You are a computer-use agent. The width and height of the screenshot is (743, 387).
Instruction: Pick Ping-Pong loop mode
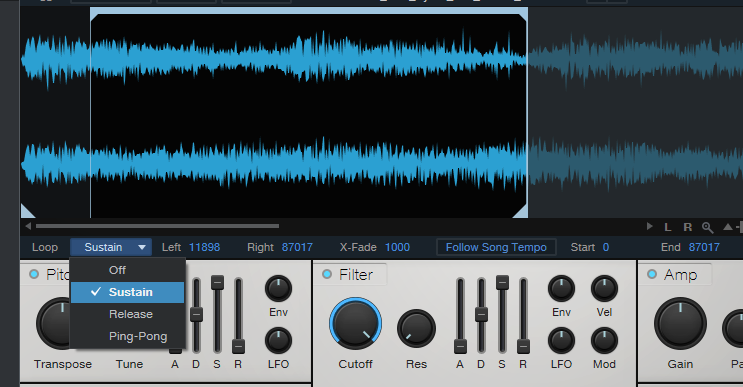(127, 336)
